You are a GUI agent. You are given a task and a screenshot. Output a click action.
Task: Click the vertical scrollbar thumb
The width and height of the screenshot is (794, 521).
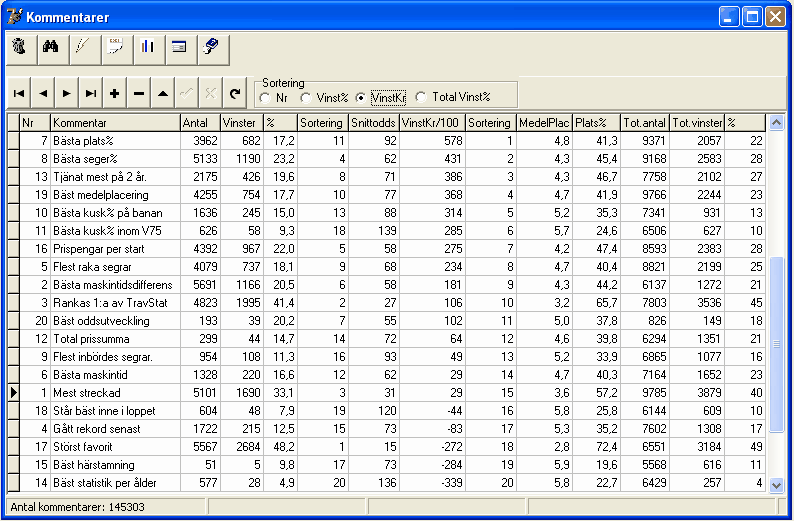click(776, 344)
